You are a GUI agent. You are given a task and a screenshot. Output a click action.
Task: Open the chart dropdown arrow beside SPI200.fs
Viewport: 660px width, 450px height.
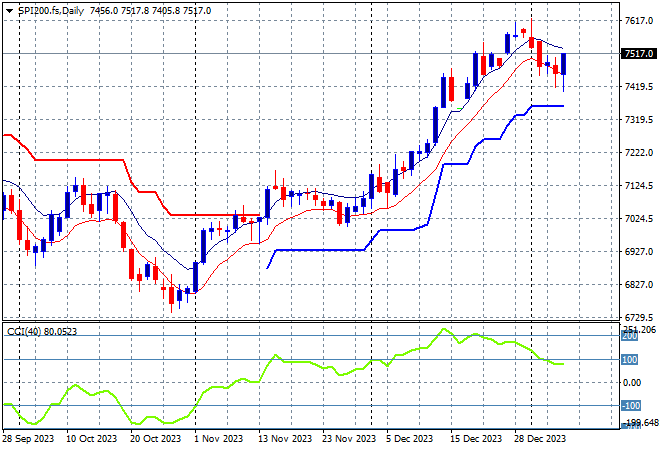(x=7, y=9)
